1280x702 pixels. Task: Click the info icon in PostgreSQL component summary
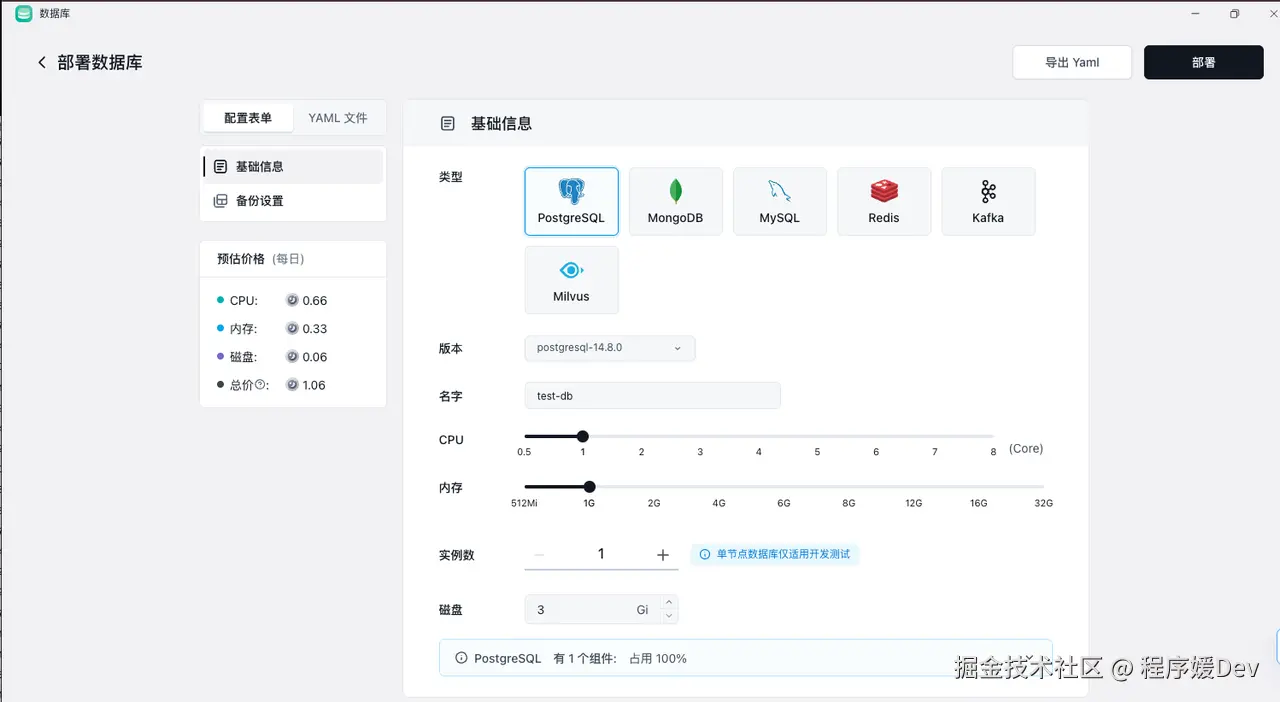pos(461,658)
